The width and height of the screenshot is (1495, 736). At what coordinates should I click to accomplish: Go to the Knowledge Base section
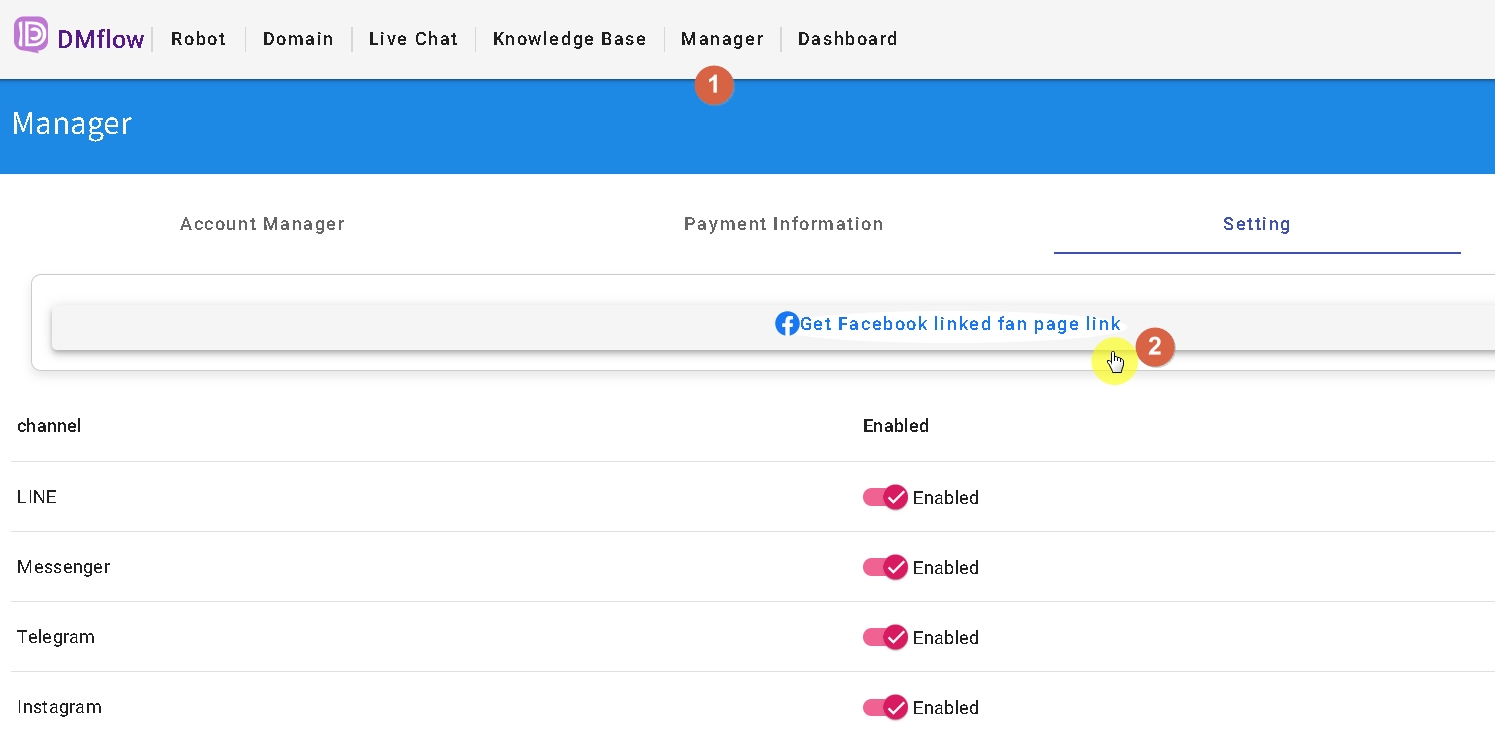pyautogui.click(x=569, y=38)
